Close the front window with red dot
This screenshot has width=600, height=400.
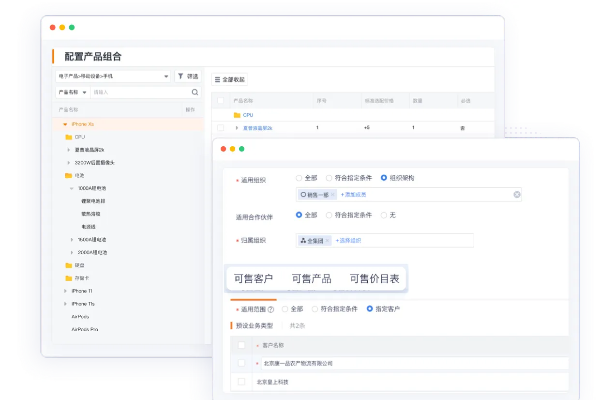pyautogui.click(x=223, y=149)
